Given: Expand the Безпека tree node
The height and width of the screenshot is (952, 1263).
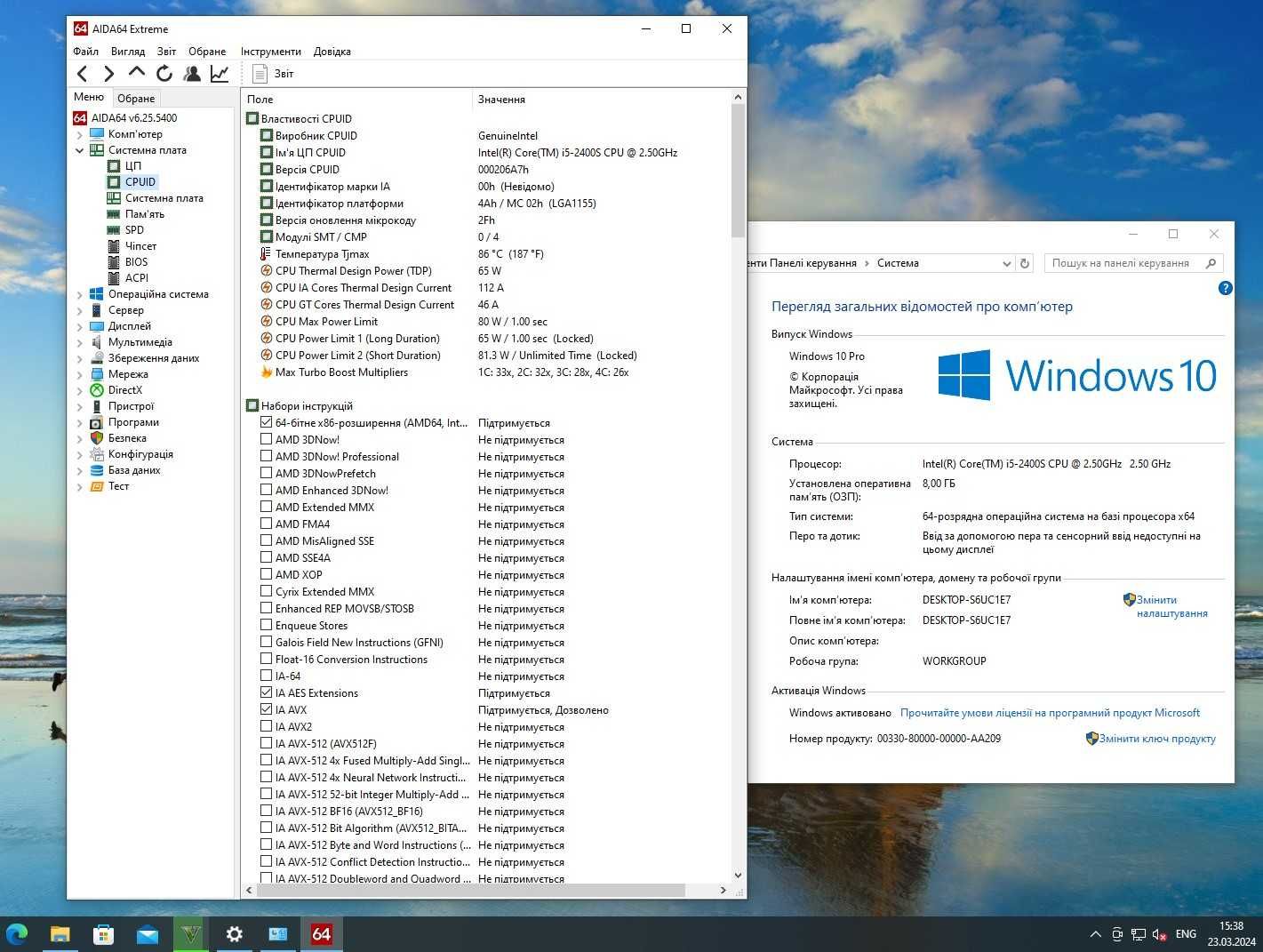Looking at the screenshot, I should tap(80, 439).
